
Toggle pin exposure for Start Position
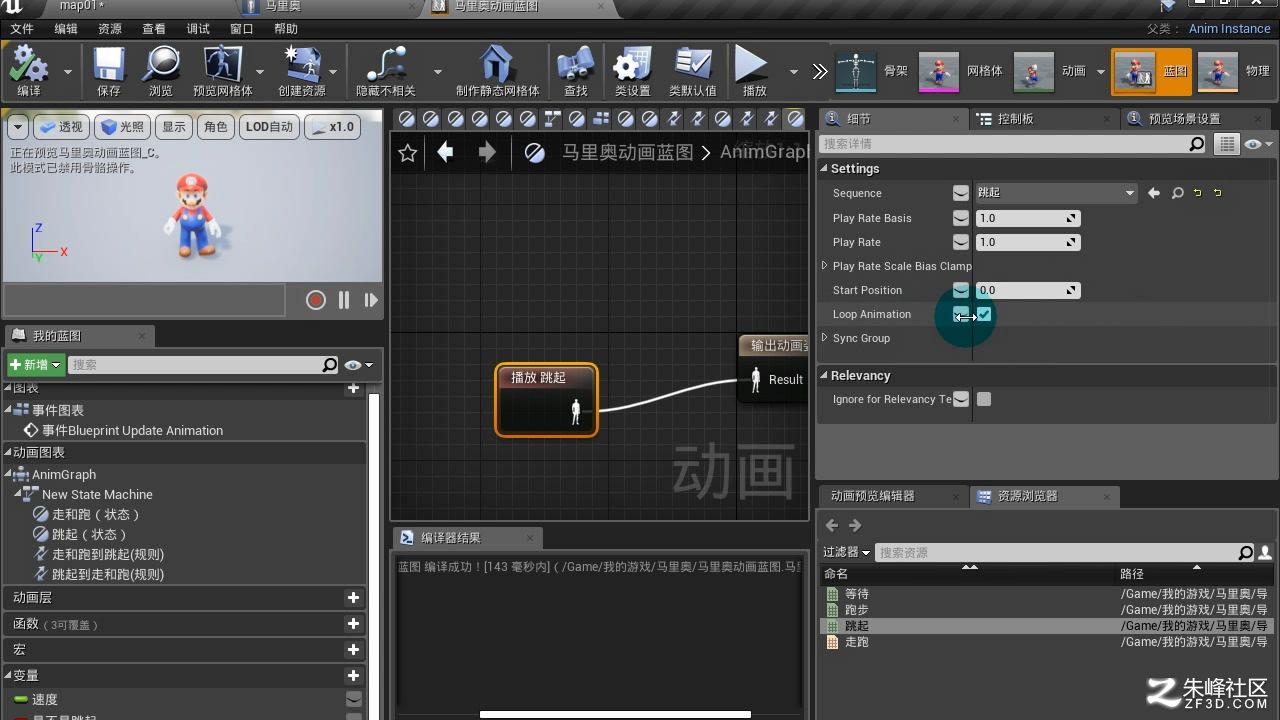click(x=960, y=290)
